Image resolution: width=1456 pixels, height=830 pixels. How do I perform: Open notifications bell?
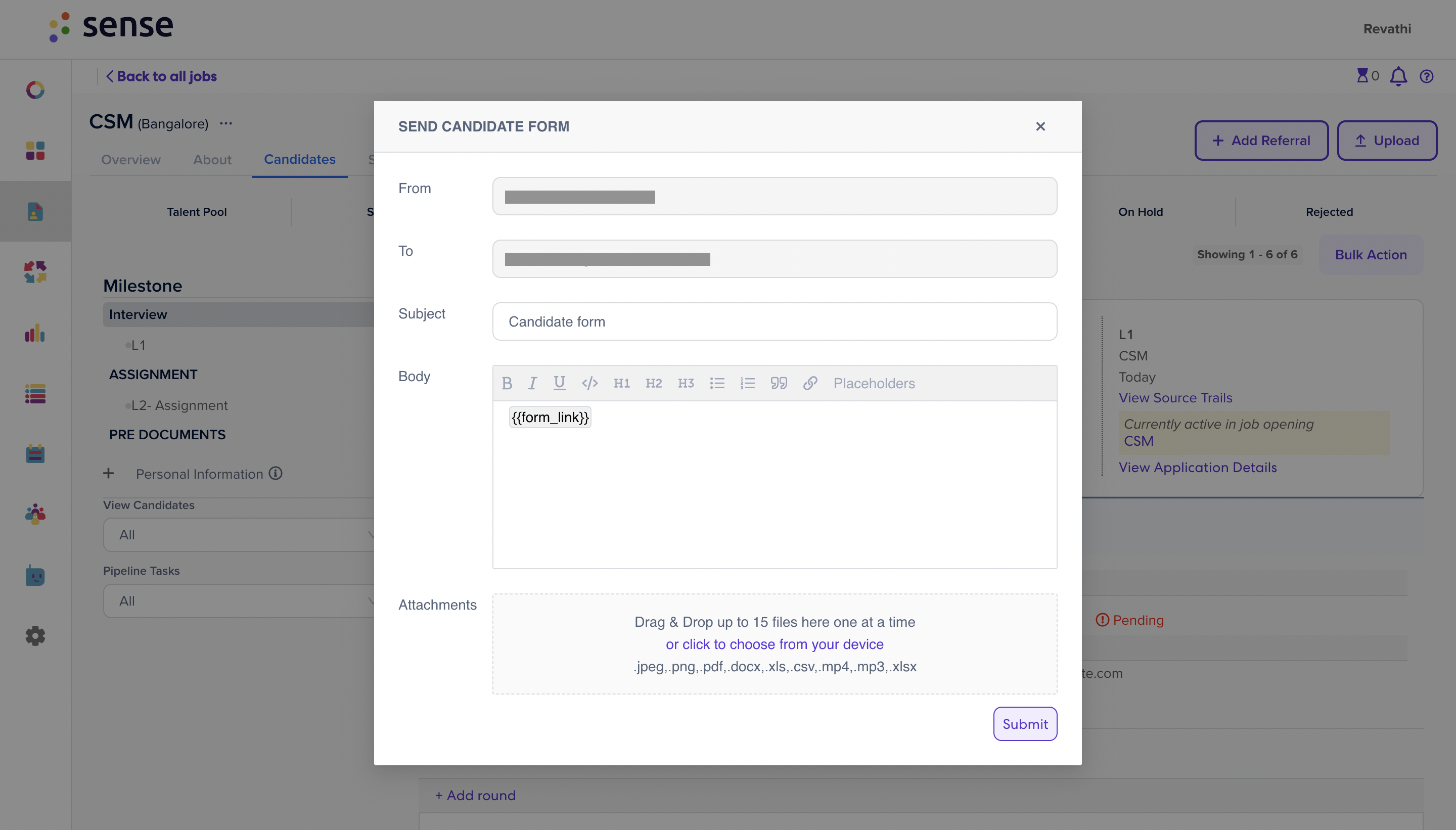tap(1398, 76)
